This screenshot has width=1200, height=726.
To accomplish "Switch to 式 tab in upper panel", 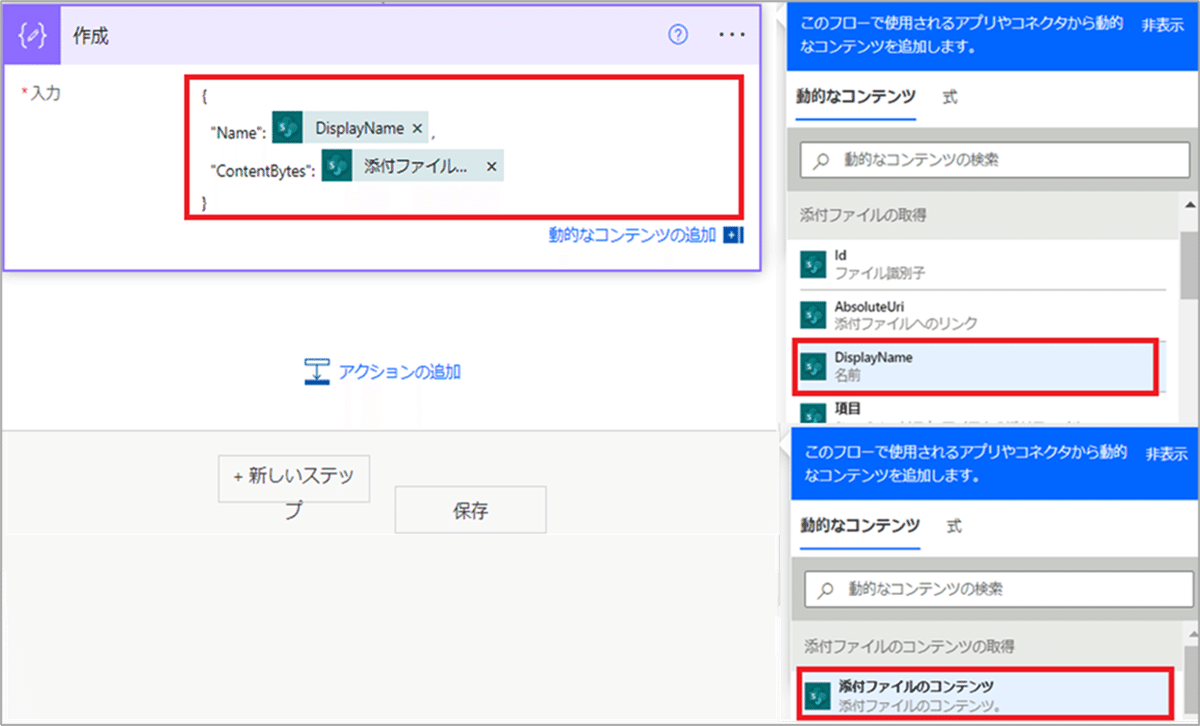I will point(950,98).
